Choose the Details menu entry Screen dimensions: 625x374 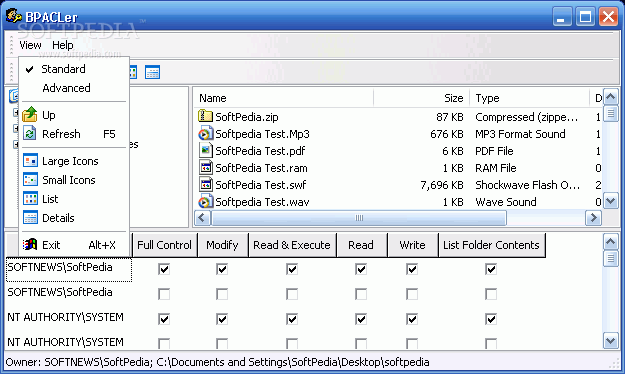point(74,218)
